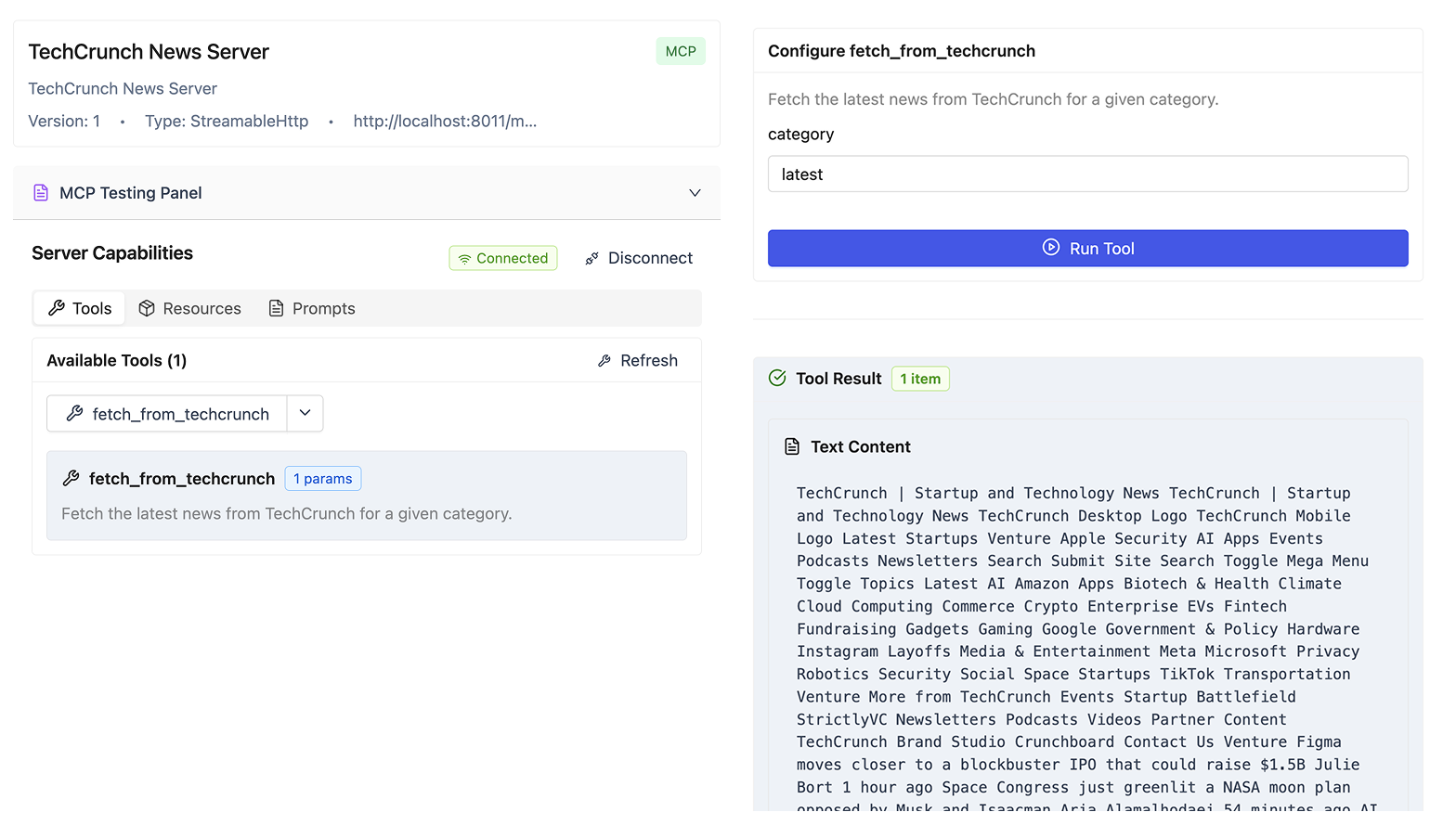Image resolution: width=1456 pixels, height=838 pixels.
Task: Click the Server Capabilities heading
Action: click(x=112, y=253)
